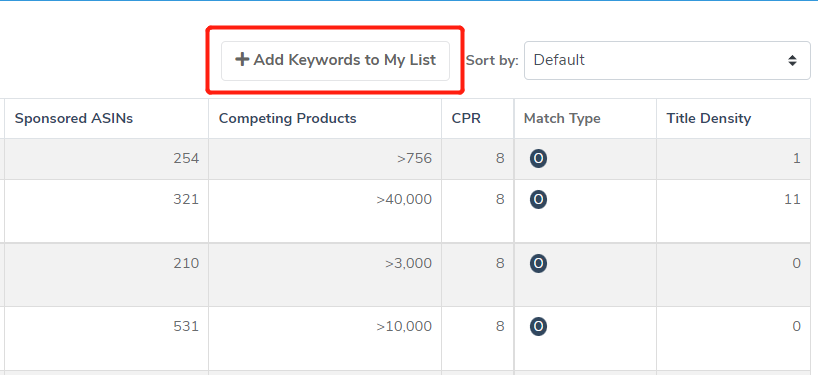Sort by Competing Products column header

click(287, 118)
